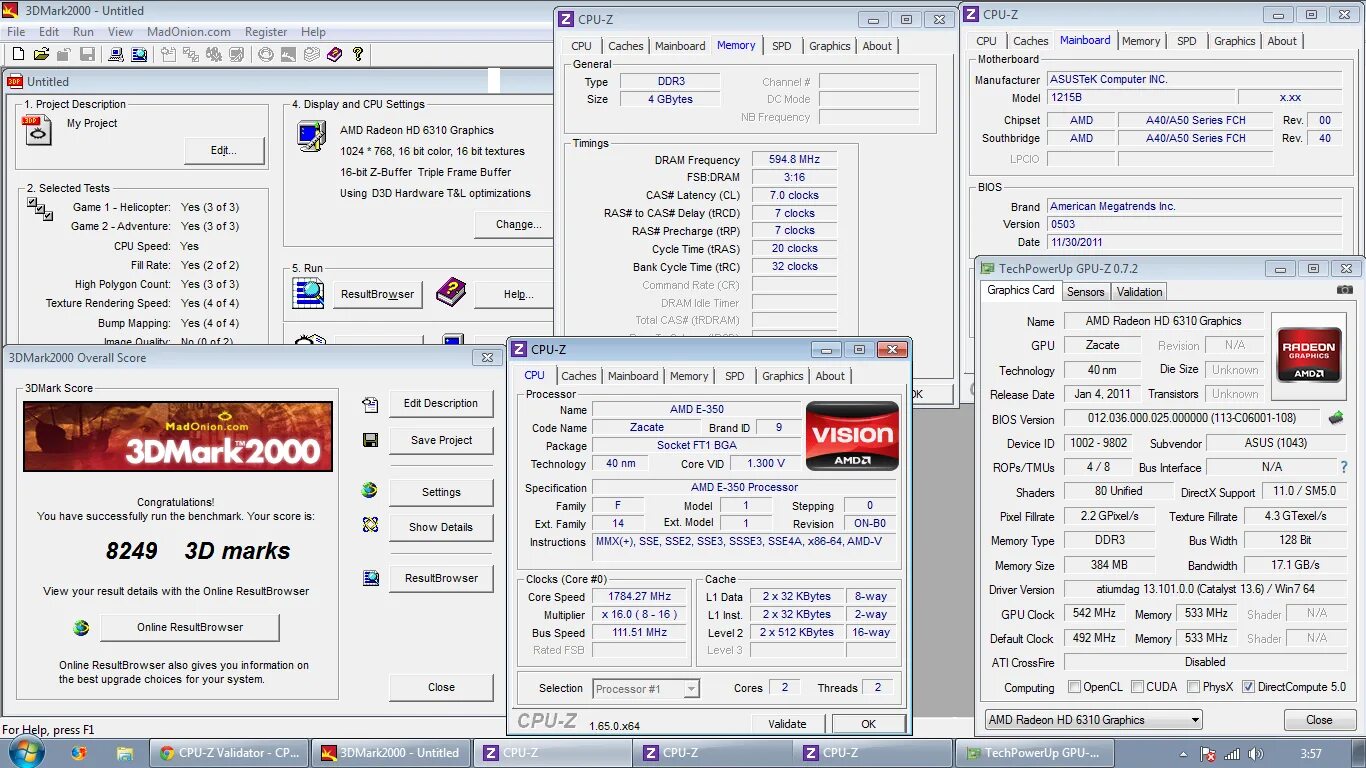Image resolution: width=1366 pixels, height=768 pixels.
Task: Toggle the DirectCompute 5.0 checkbox
Action: [x=1248, y=687]
